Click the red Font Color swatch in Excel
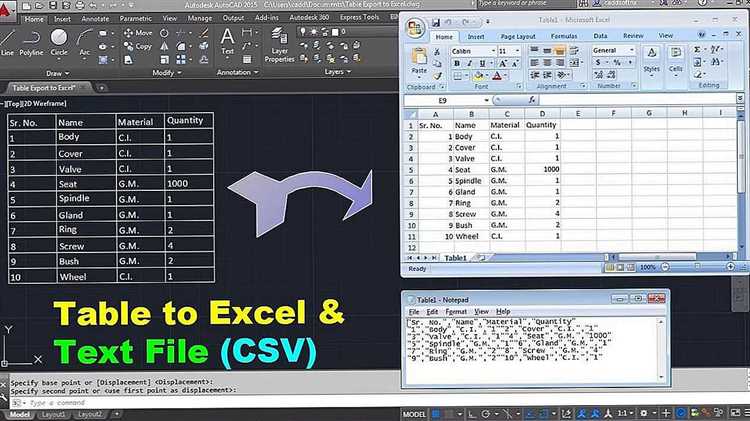Image resolution: width=750 pixels, height=421 pixels. tap(497, 76)
